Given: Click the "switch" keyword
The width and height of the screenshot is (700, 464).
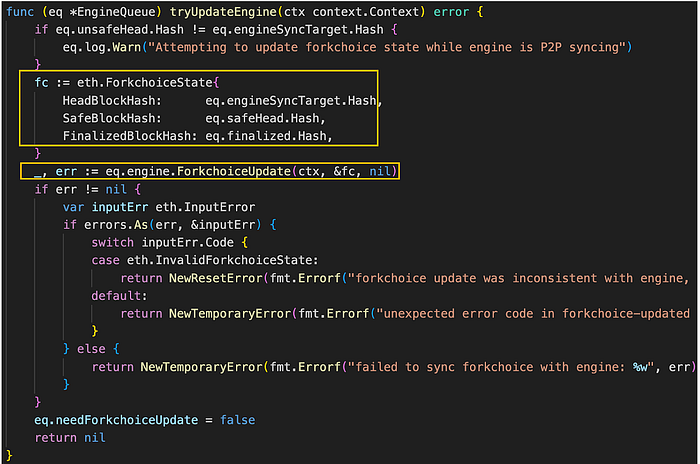Looking at the screenshot, I should click(112, 243).
